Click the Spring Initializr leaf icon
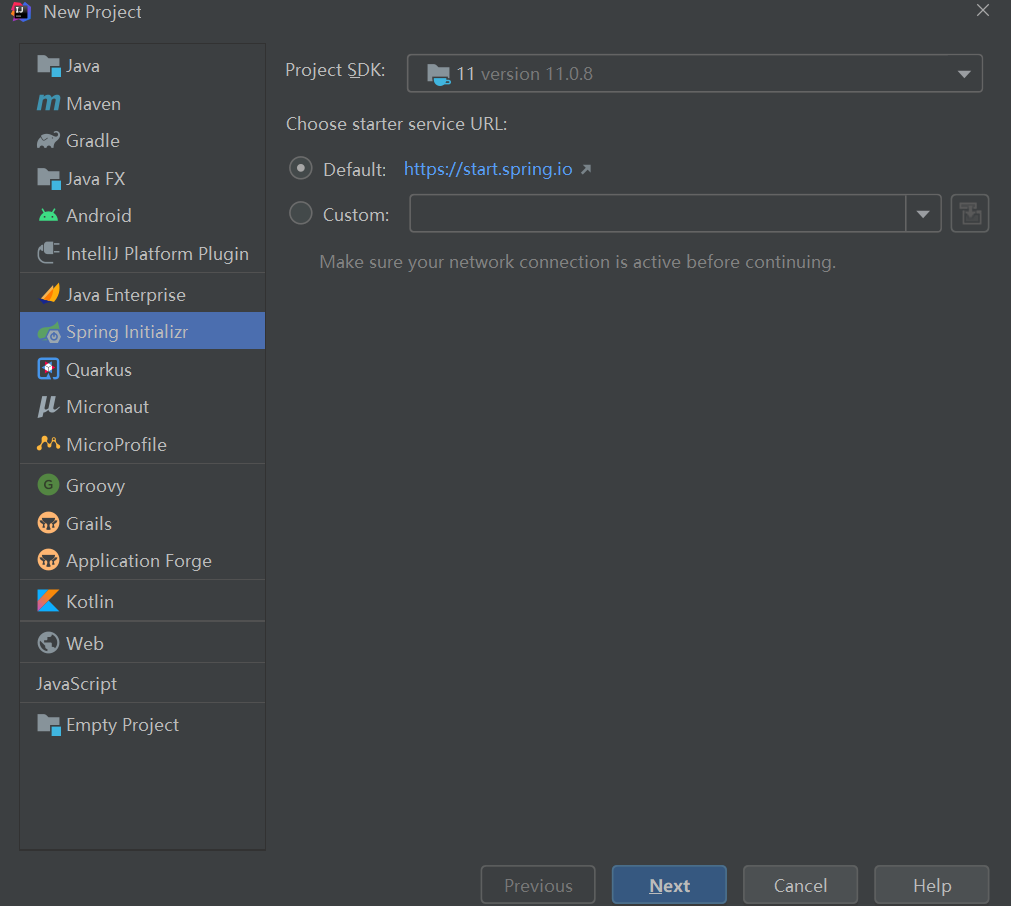 tap(49, 332)
